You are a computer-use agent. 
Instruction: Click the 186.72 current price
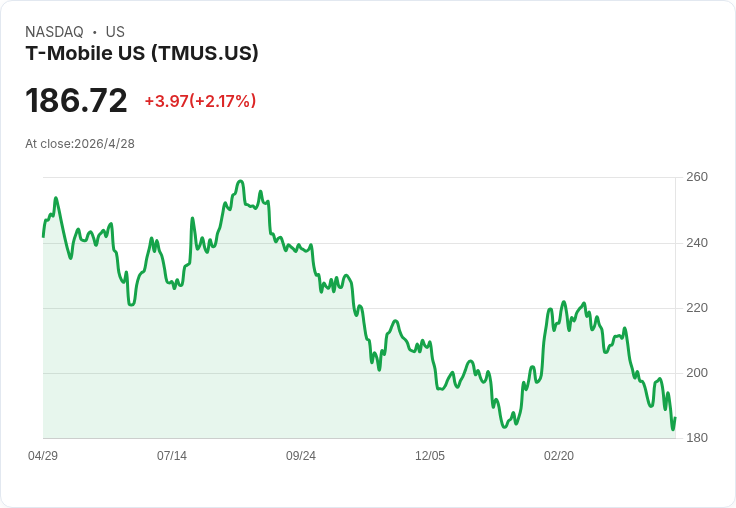76,101
